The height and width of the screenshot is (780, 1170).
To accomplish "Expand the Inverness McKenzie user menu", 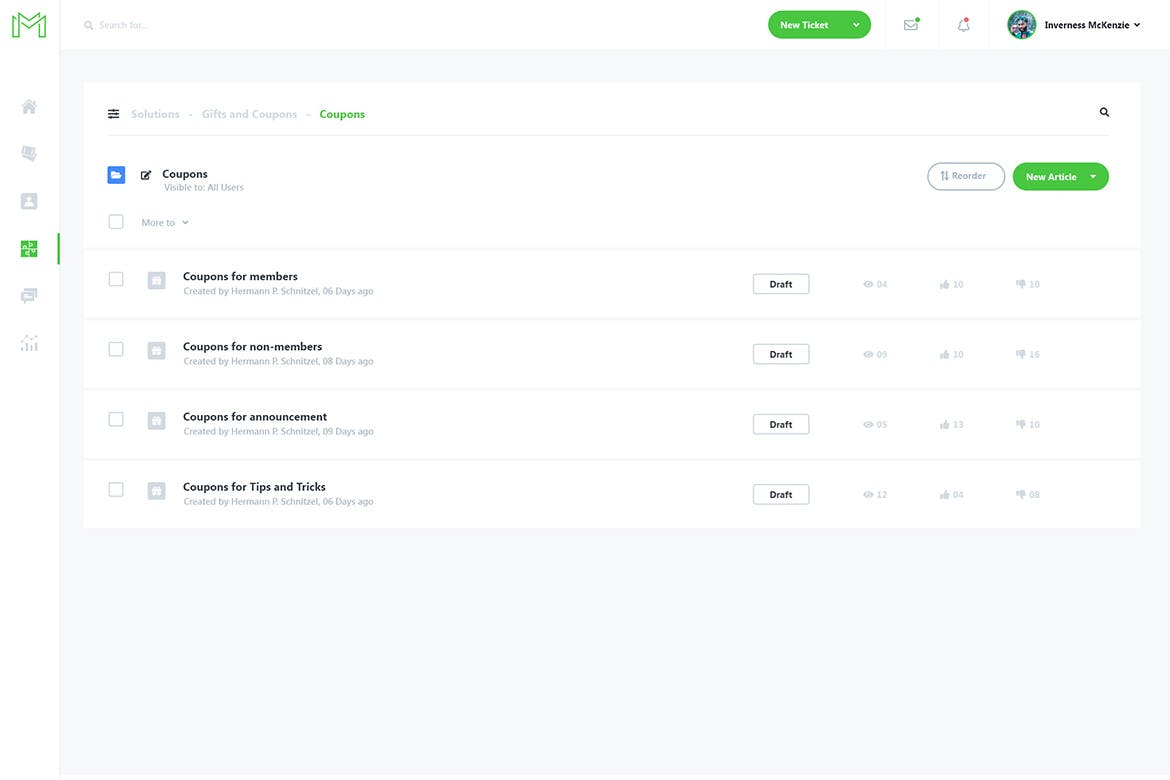I will [1091, 25].
